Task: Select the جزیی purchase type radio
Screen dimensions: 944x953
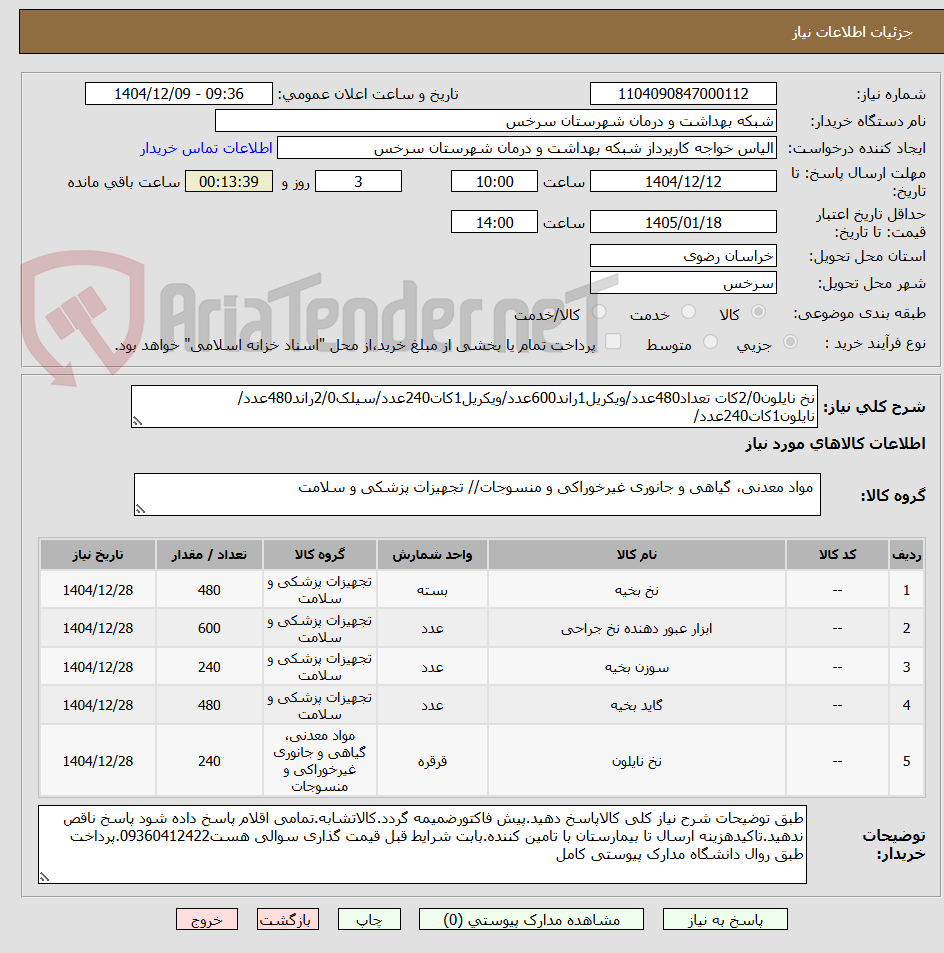Action: coord(790,342)
